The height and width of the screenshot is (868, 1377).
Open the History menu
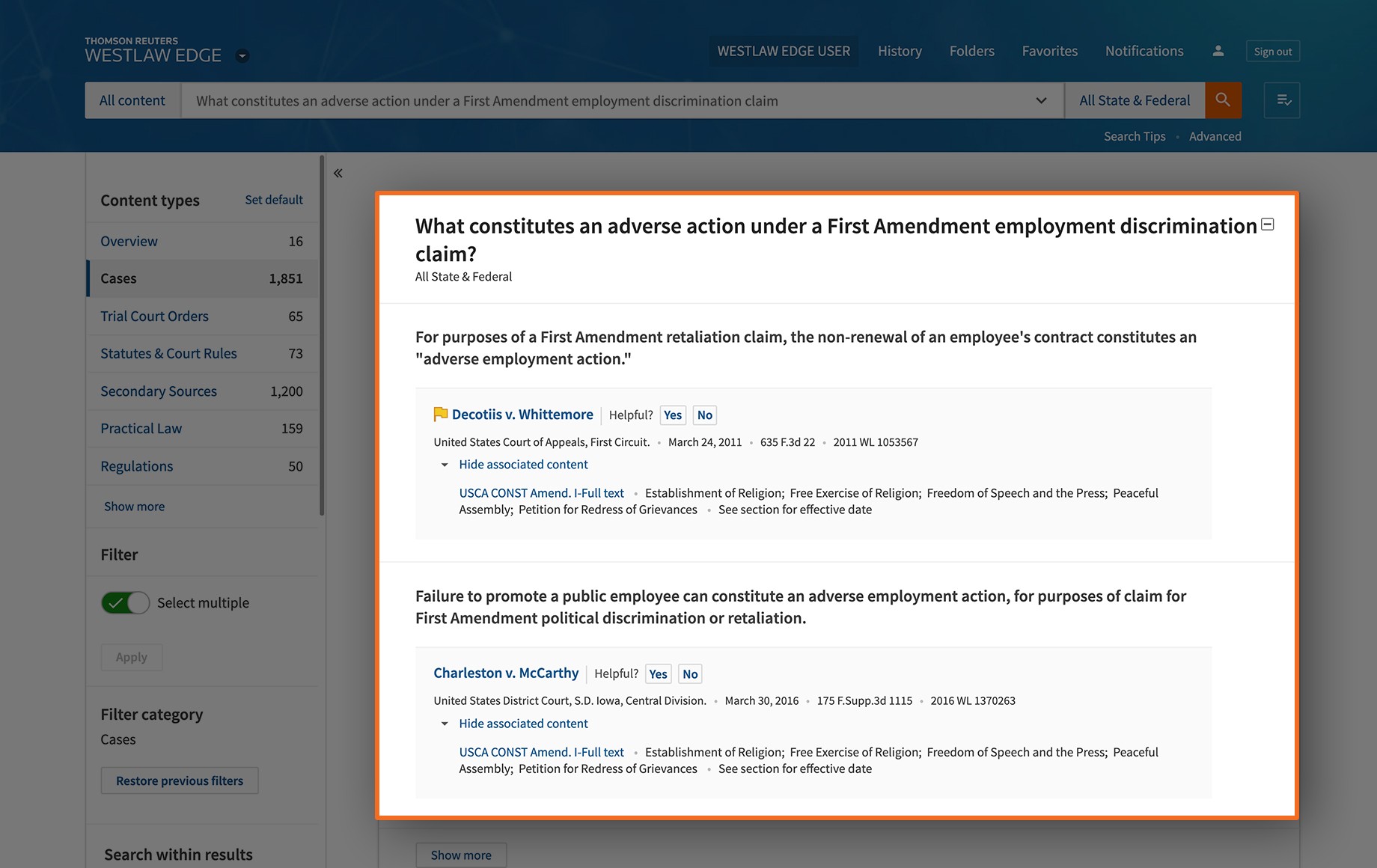(900, 51)
